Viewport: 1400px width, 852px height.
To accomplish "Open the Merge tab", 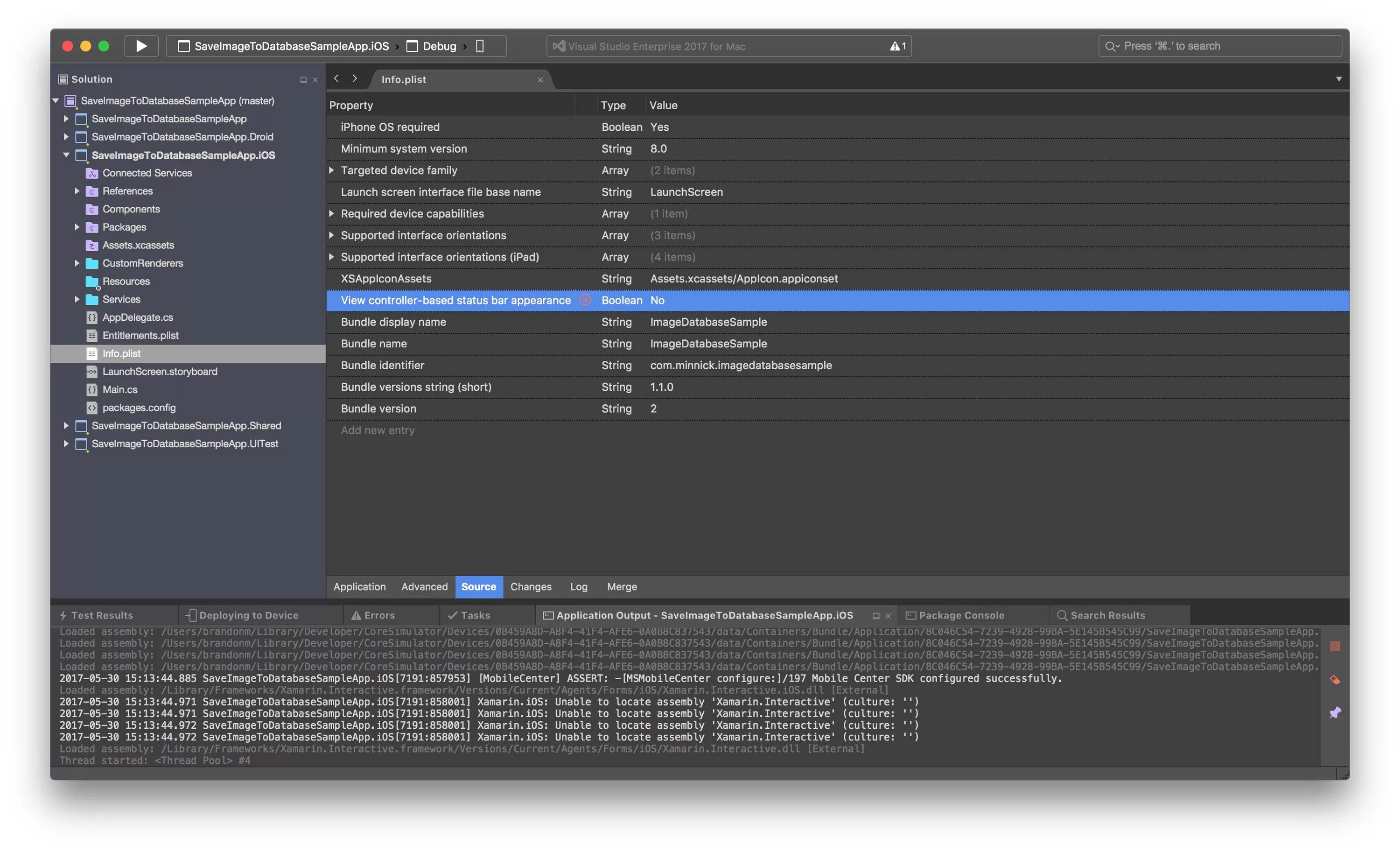I will 622,586.
